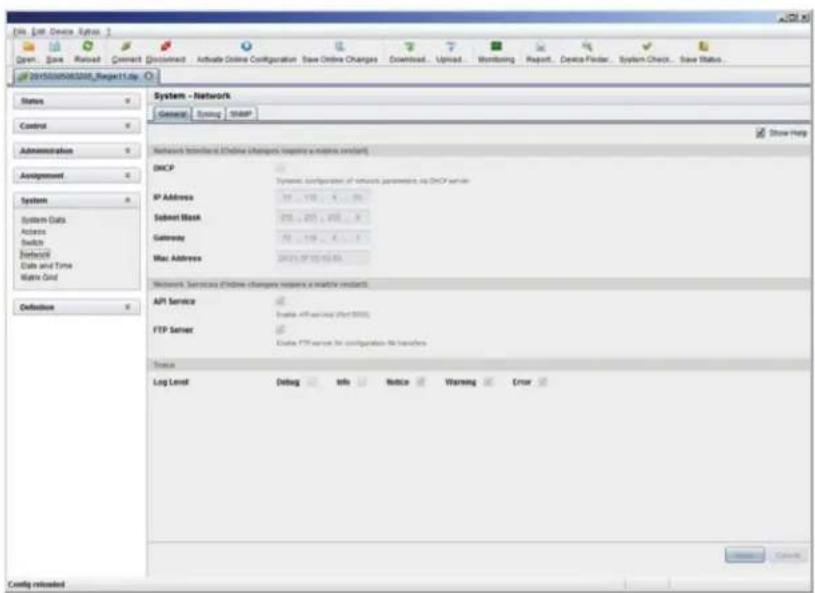The height and width of the screenshot is (593, 815).
Task: Open the Edit menu
Action: coord(38,32)
